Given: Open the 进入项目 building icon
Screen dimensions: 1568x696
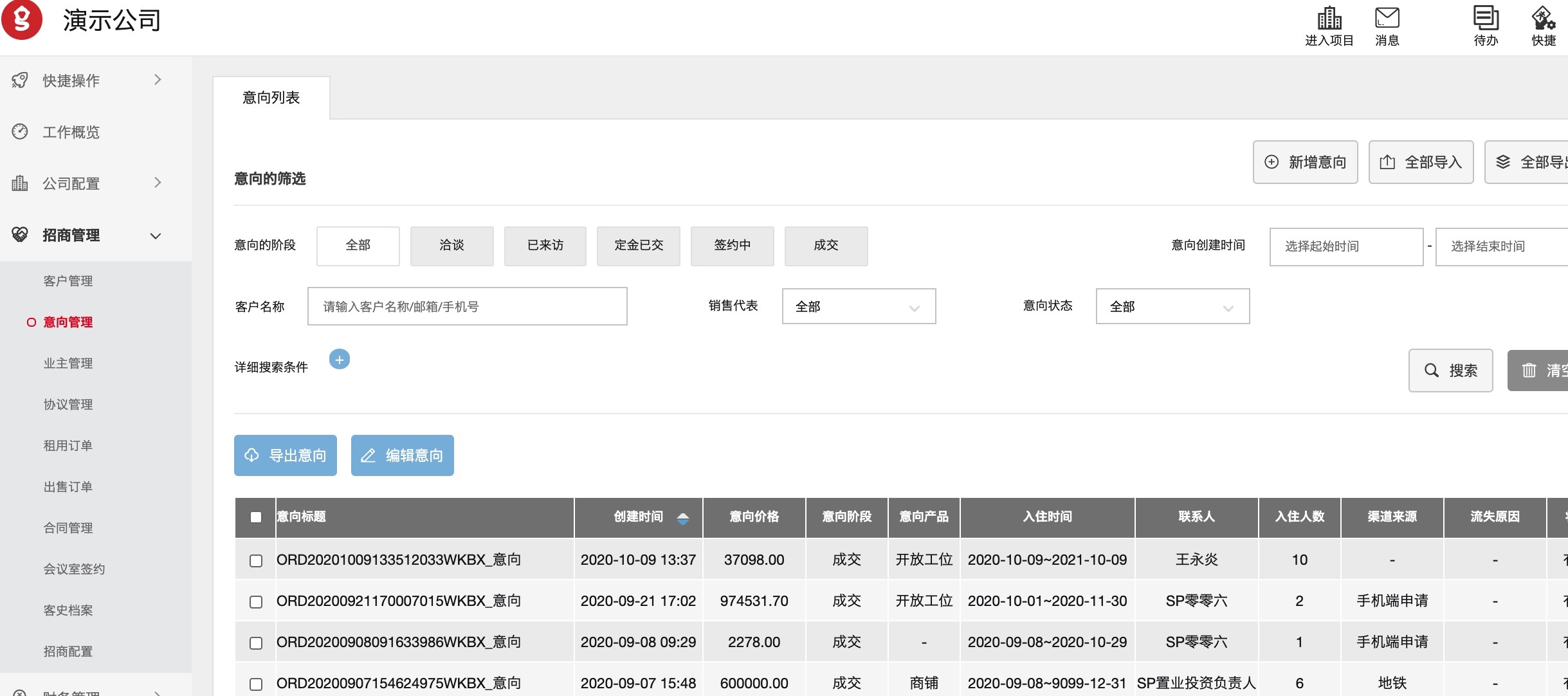Looking at the screenshot, I should pyautogui.click(x=1329, y=18).
